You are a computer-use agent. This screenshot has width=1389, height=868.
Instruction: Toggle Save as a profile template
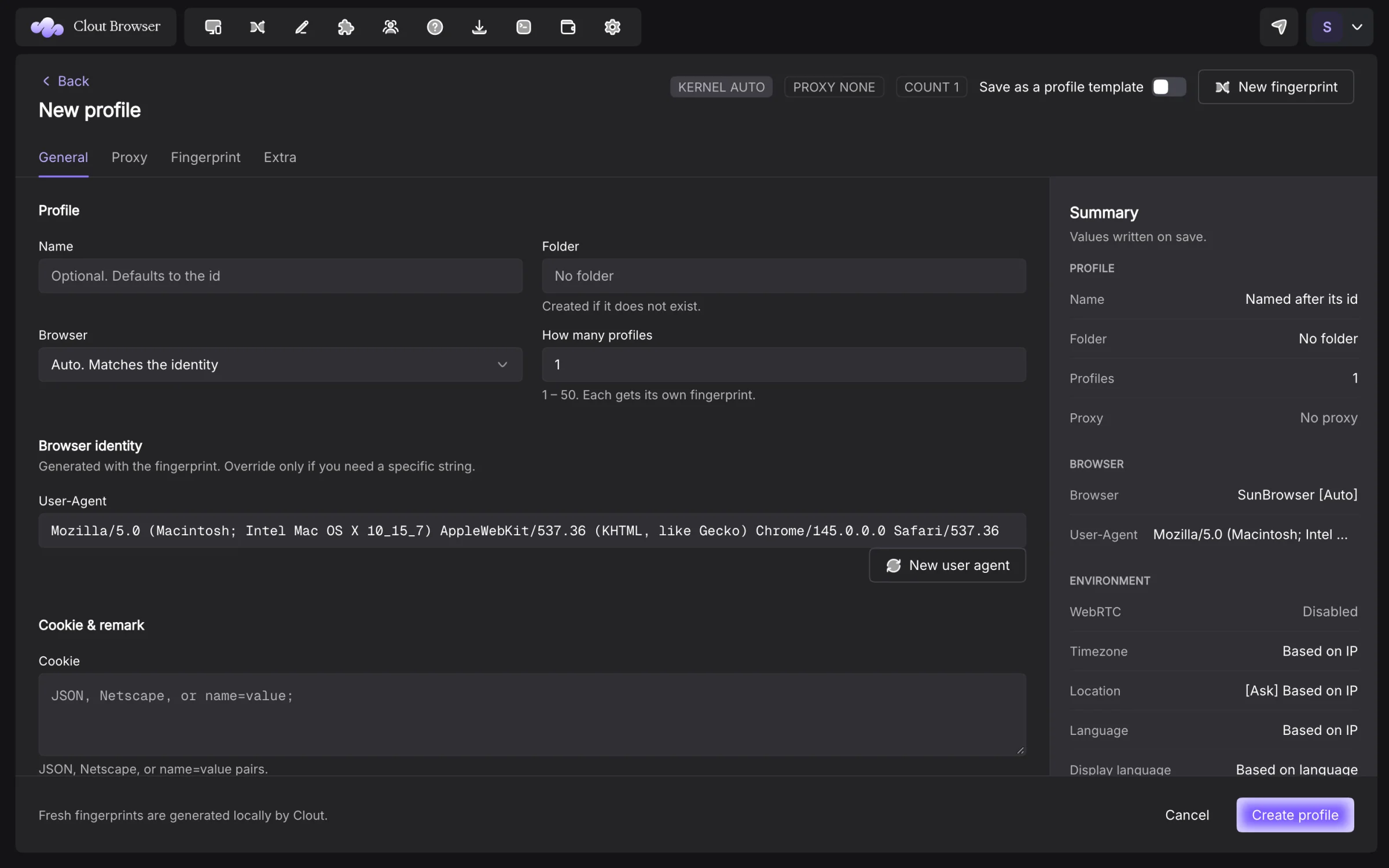coord(1168,87)
